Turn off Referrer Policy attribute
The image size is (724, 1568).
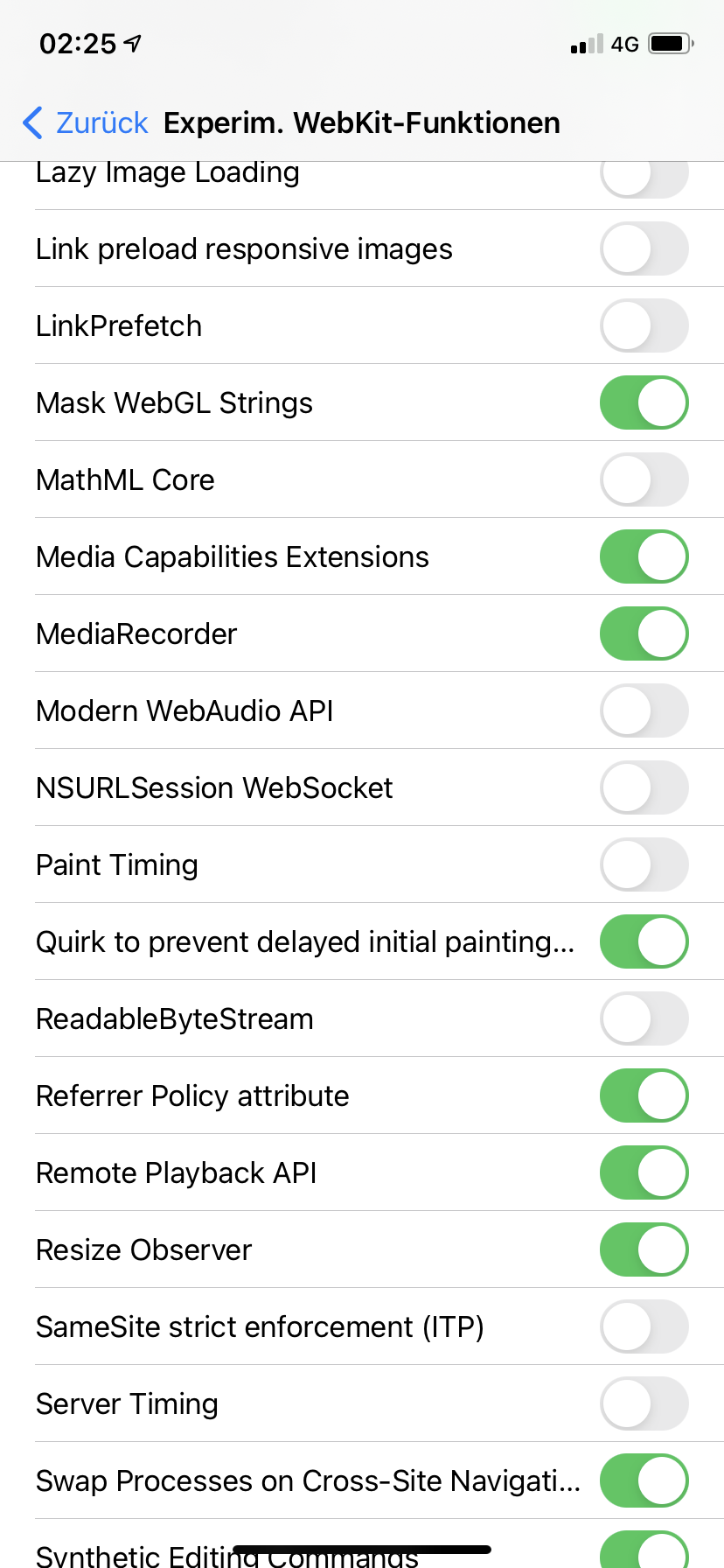644,1095
